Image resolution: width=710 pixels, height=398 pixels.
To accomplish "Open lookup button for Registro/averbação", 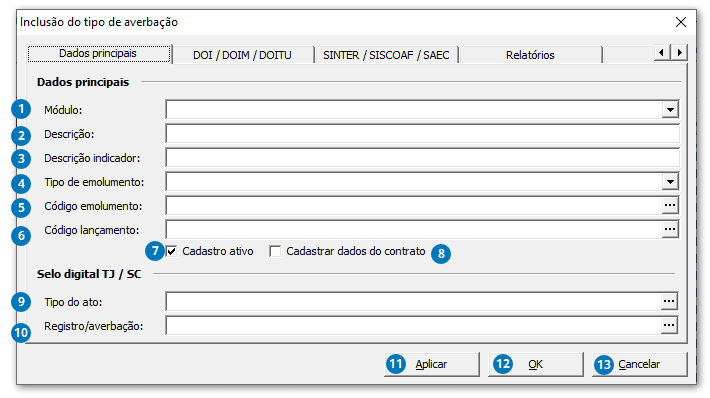I will 669,326.
